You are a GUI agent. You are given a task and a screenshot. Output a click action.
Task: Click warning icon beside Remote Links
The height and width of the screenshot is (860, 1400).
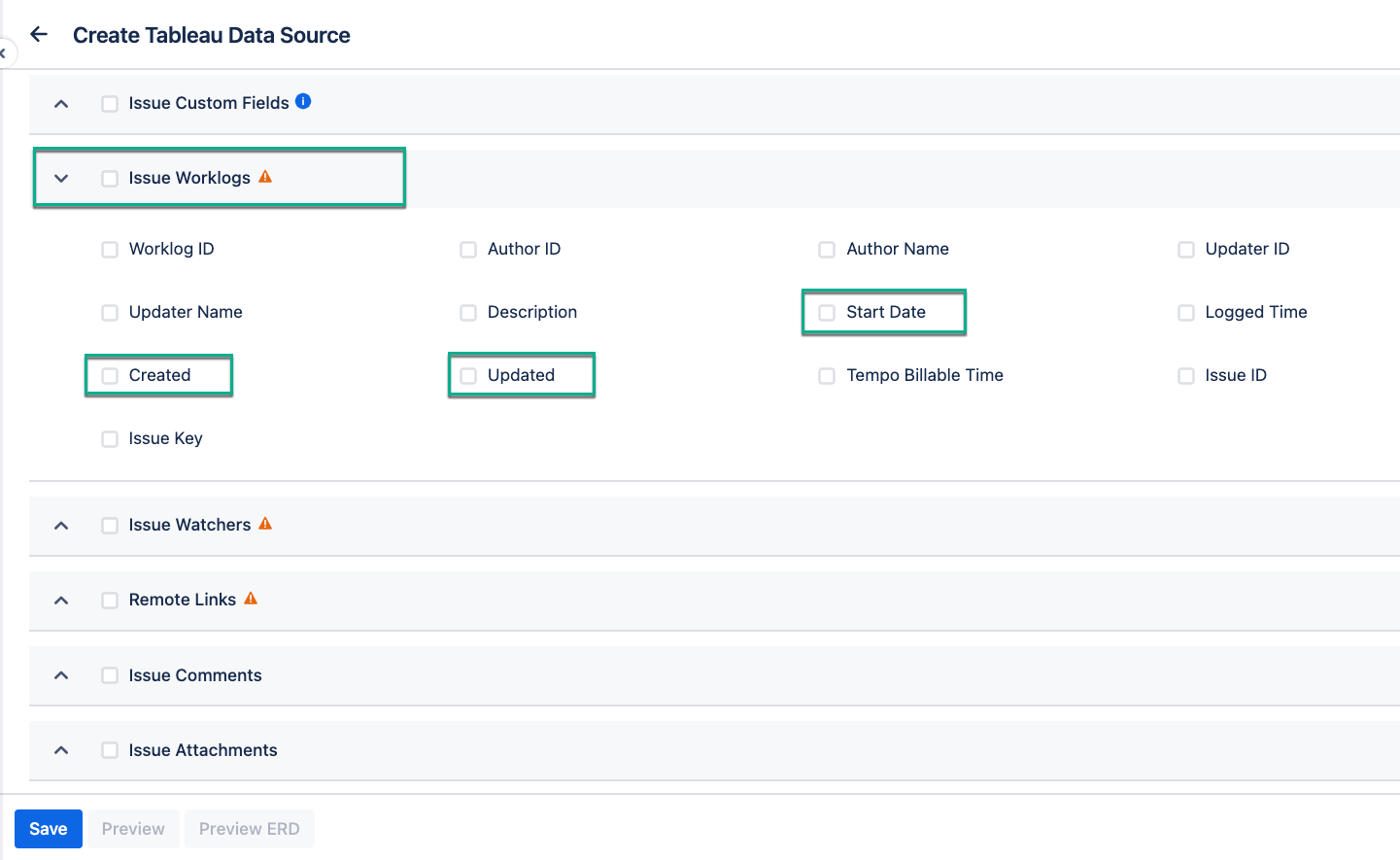(x=251, y=599)
